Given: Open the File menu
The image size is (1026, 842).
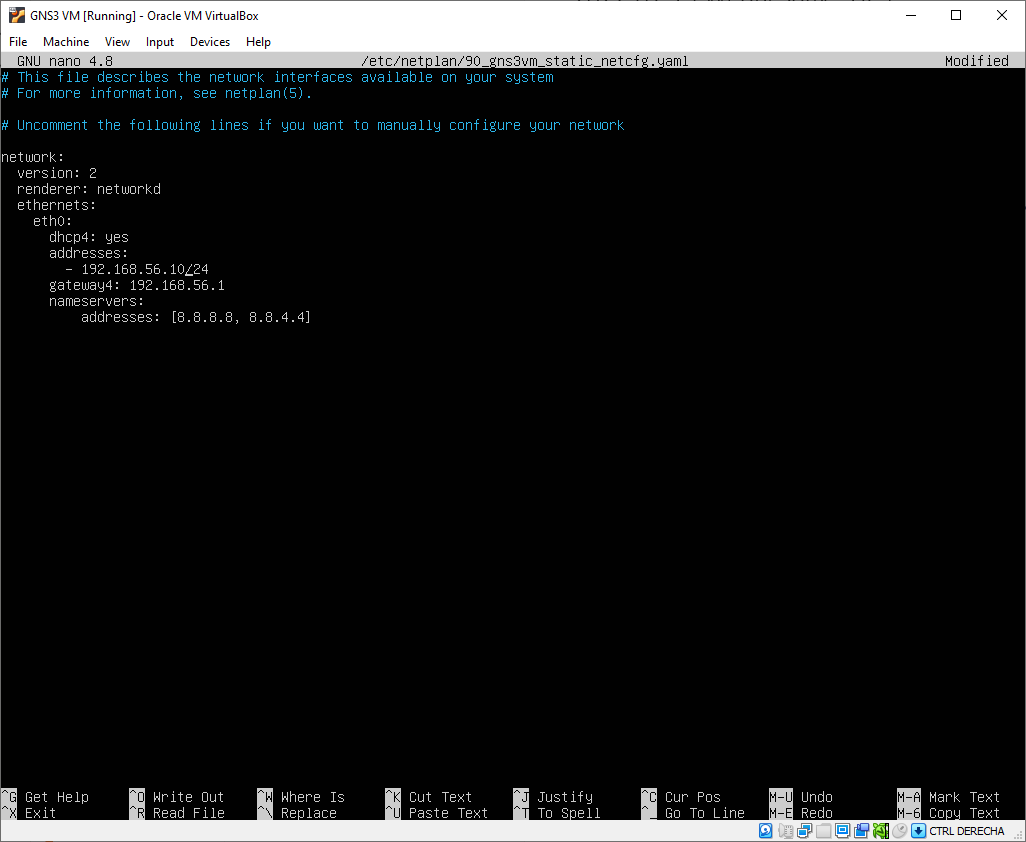Looking at the screenshot, I should pyautogui.click(x=18, y=42).
